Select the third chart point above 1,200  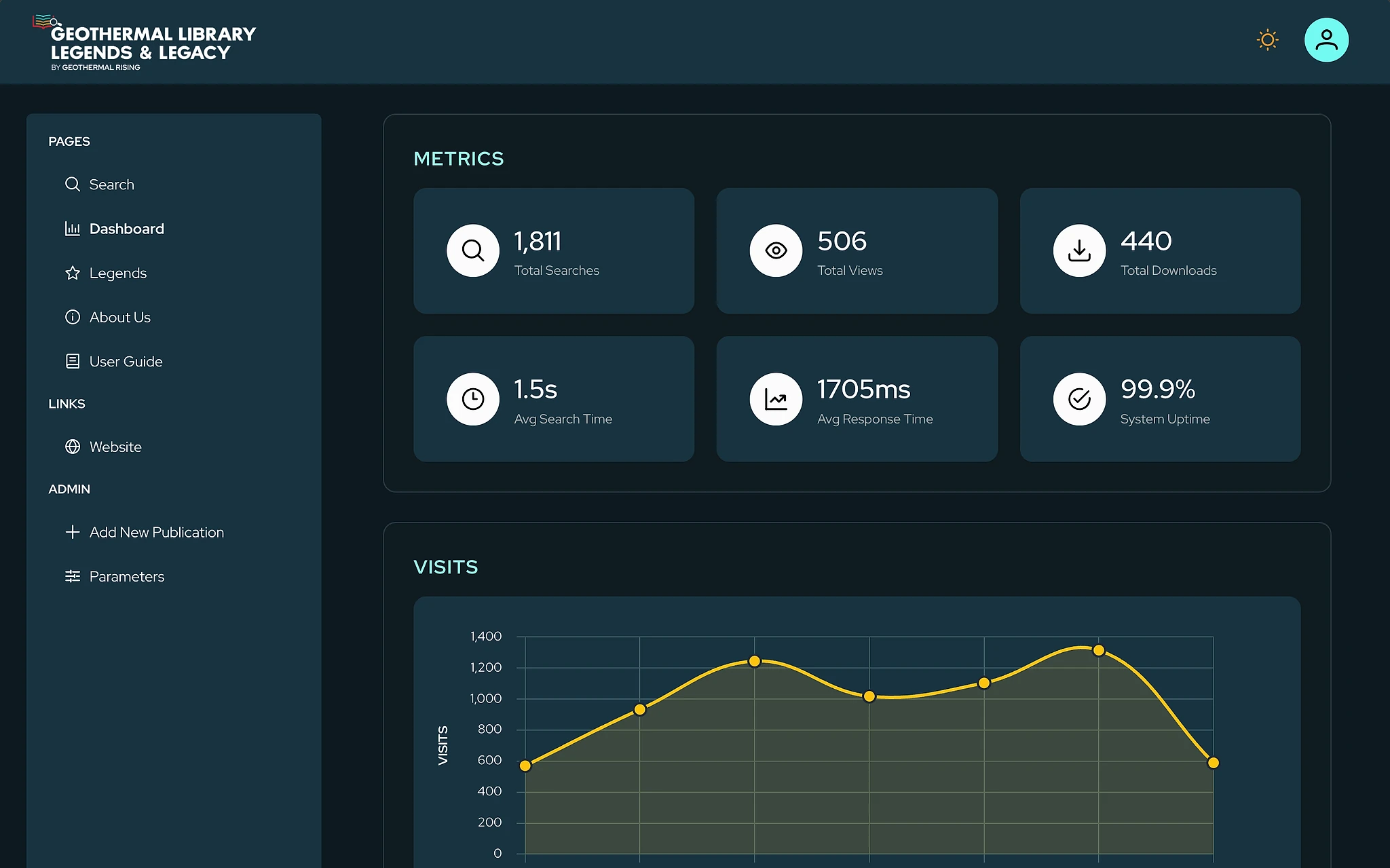point(754,661)
